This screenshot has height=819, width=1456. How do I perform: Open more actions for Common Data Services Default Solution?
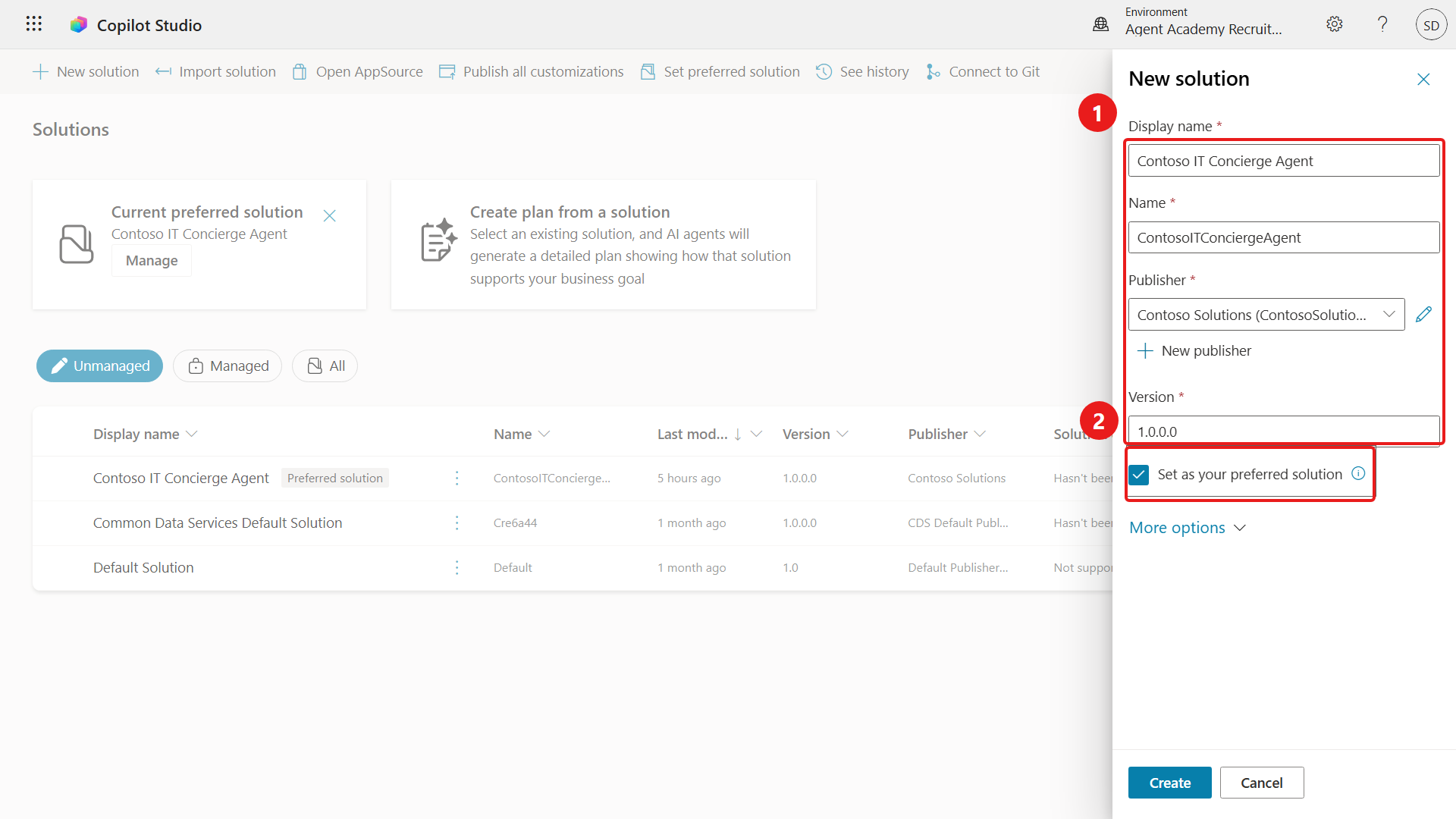(x=457, y=522)
